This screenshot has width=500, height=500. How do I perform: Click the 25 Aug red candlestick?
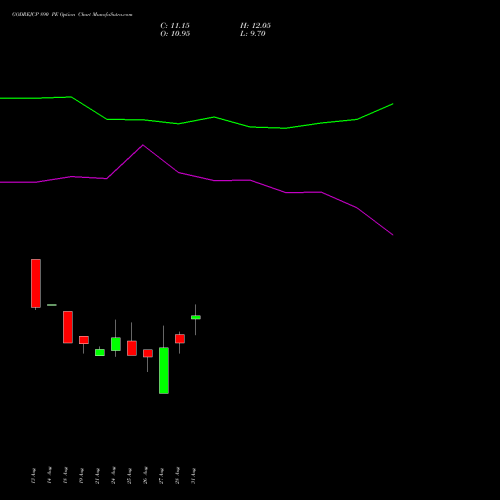pos(132,348)
